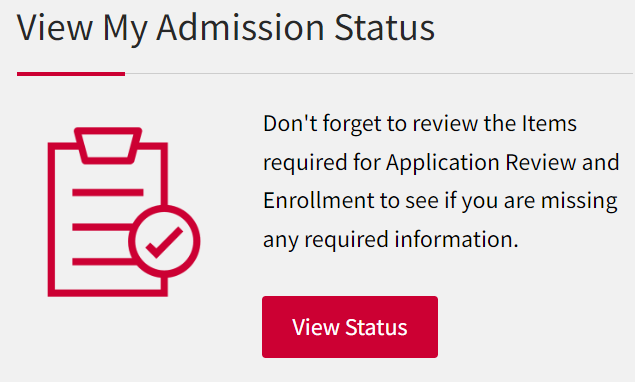Click the text "required for Application Review and"
The width and height of the screenshot is (635, 382).
click(x=441, y=163)
